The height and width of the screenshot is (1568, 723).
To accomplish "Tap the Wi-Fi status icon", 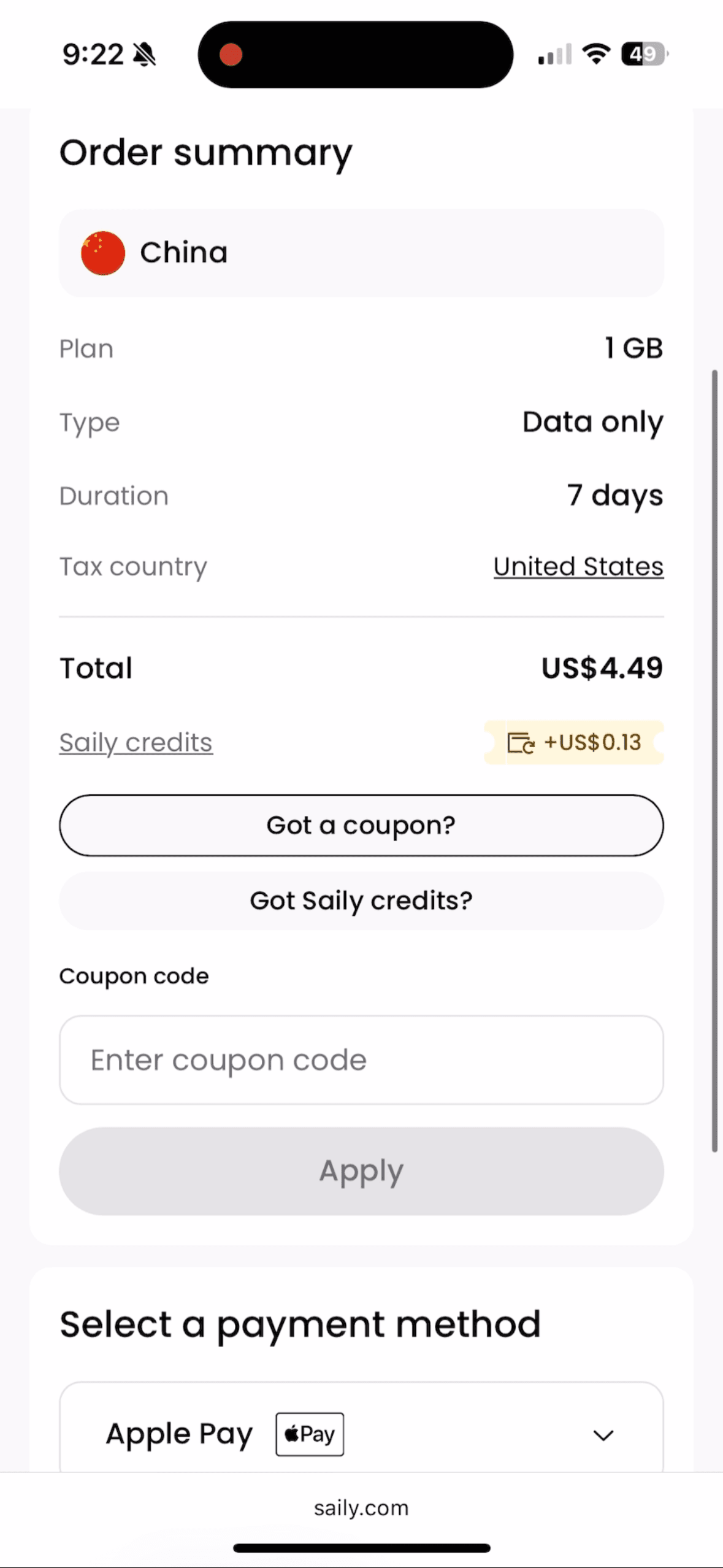I will click(595, 54).
